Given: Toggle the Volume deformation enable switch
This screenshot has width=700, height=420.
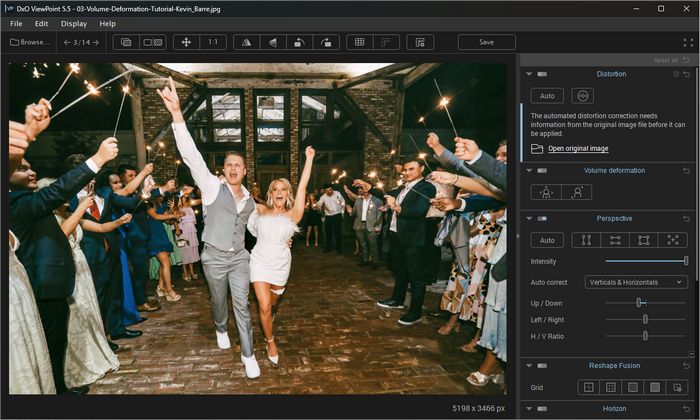Looking at the screenshot, I should 541,170.
